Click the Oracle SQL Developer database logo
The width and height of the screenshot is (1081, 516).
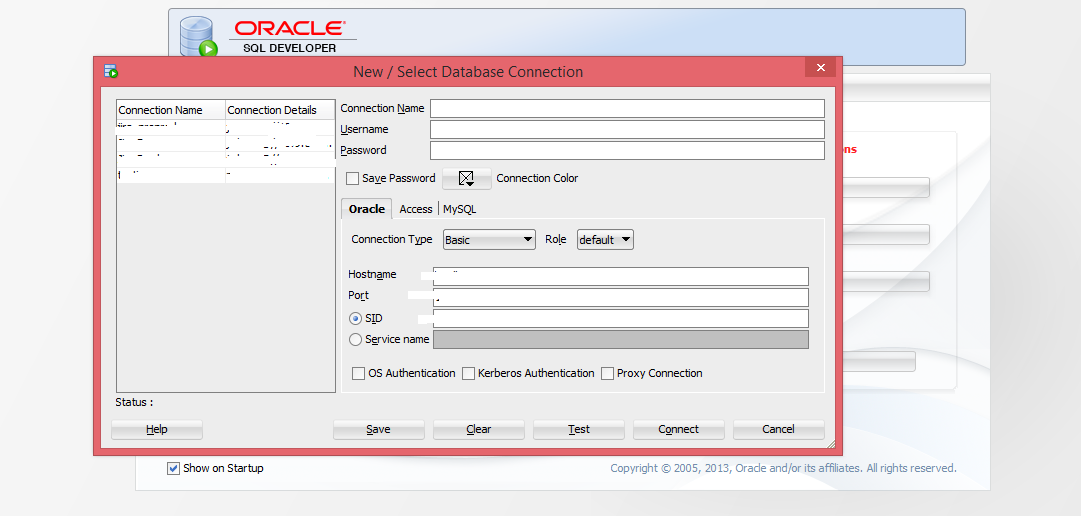pos(199,37)
